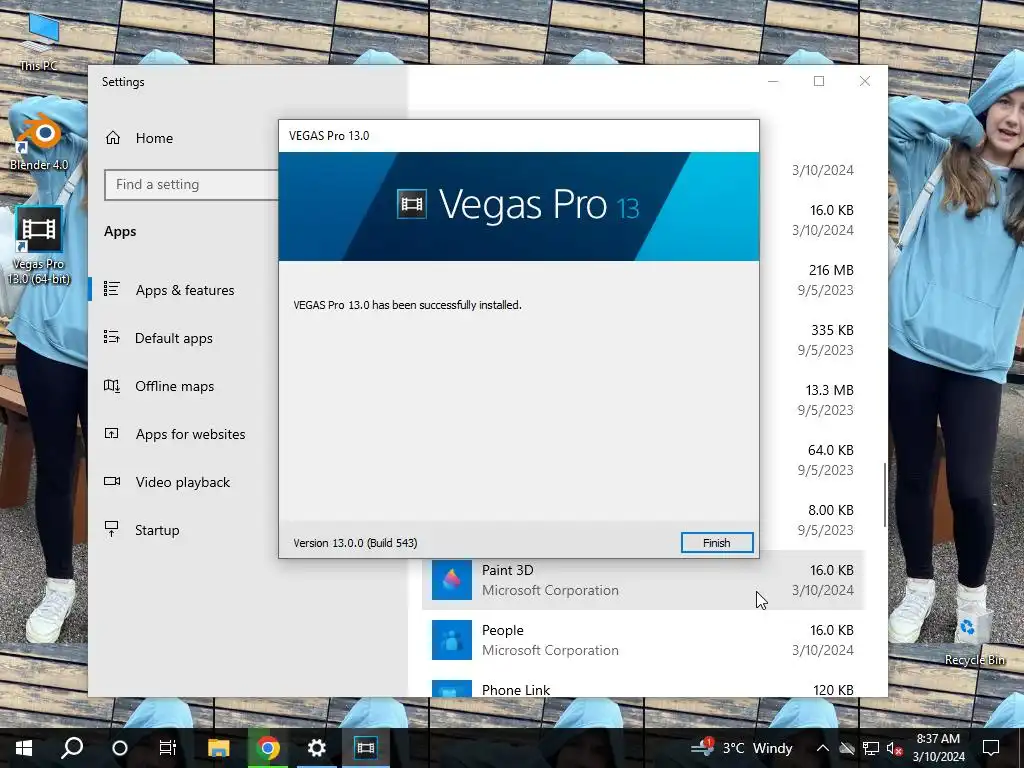Open Google Chrome from the taskbar

[x=267, y=748]
